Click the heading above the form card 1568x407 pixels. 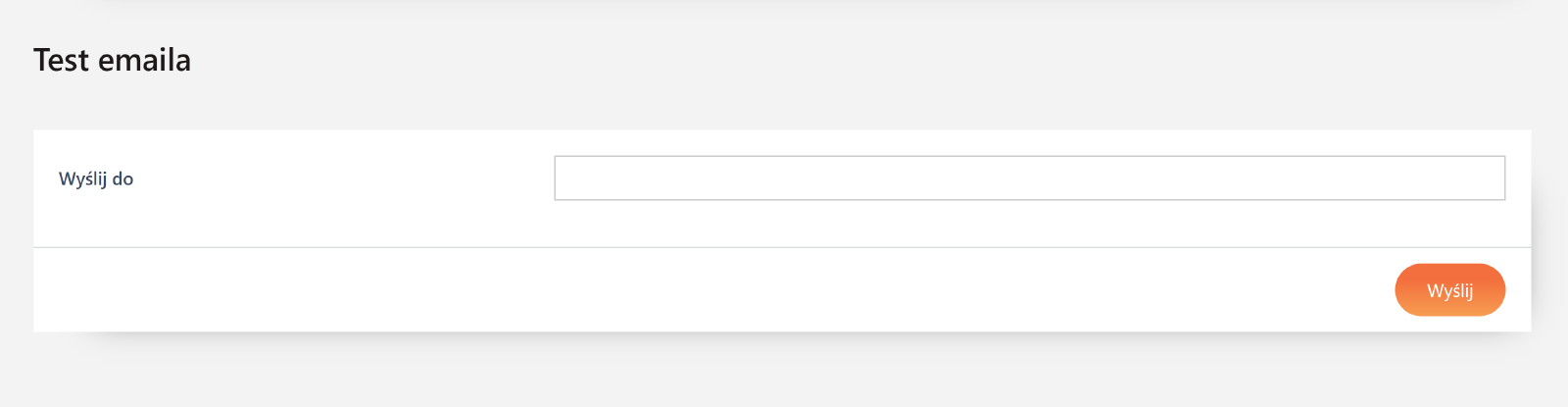[x=113, y=61]
